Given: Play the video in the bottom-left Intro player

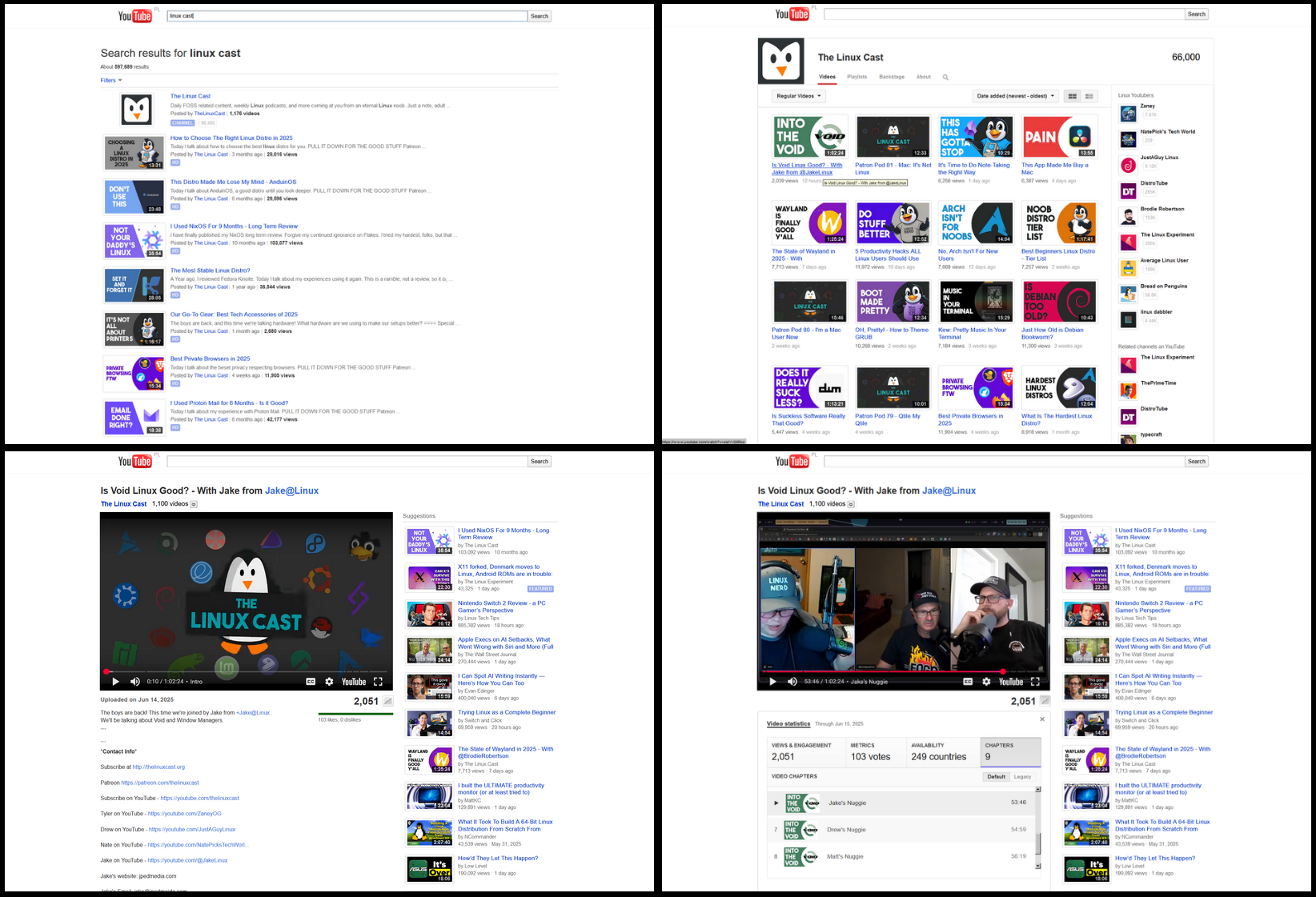Looking at the screenshot, I should 115,682.
